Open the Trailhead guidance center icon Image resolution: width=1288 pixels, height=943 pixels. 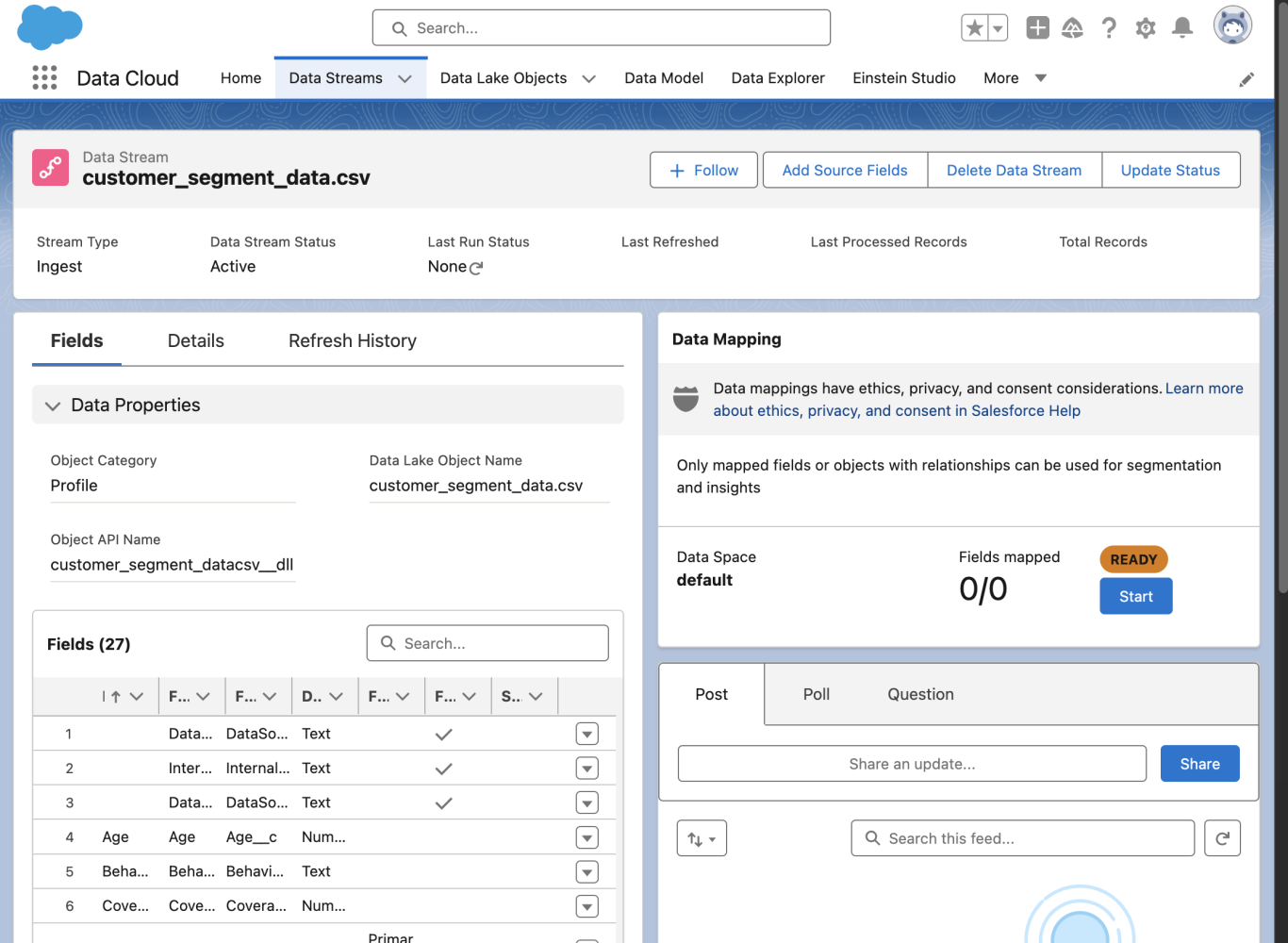pyautogui.click(x=1072, y=28)
